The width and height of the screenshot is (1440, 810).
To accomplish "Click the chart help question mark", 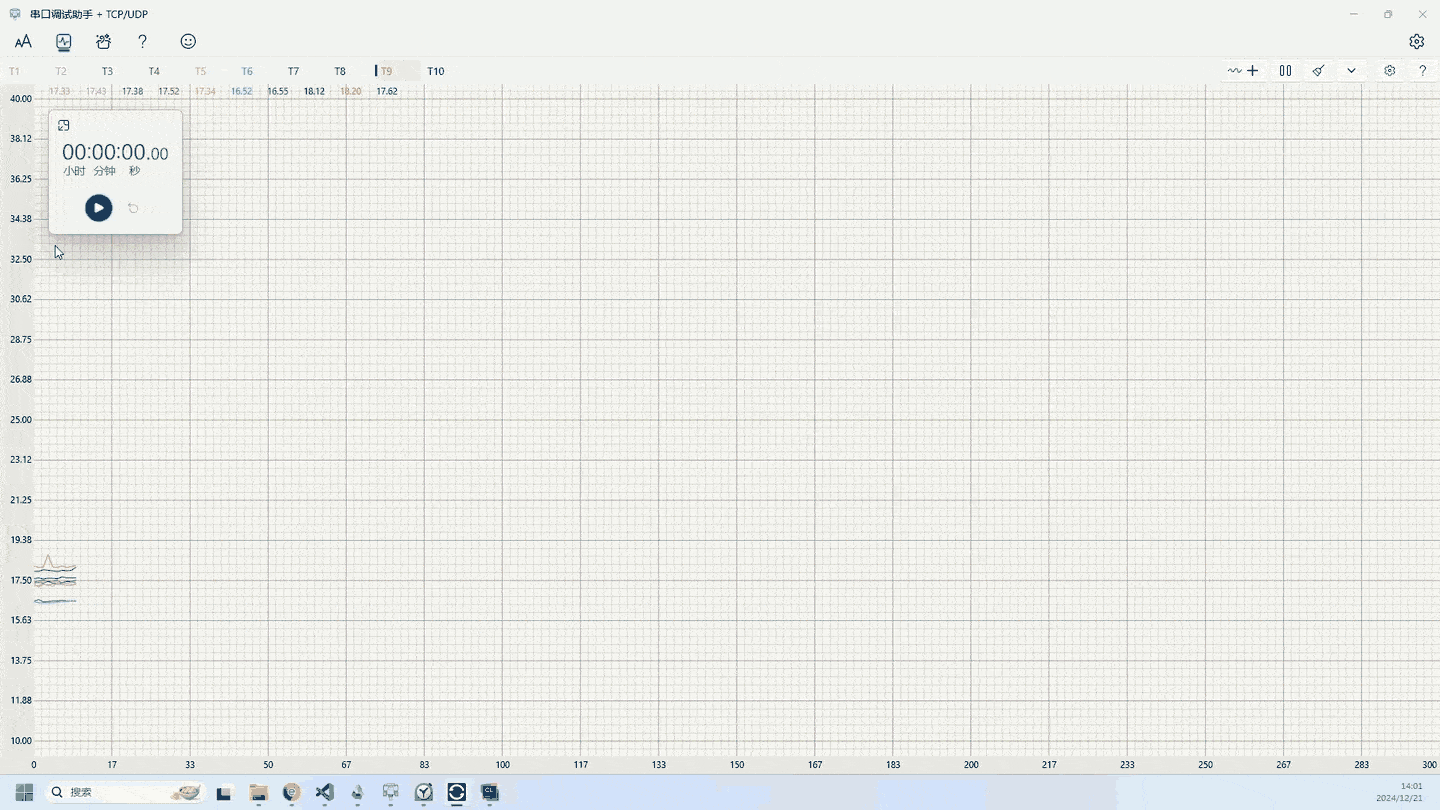I will (1422, 71).
